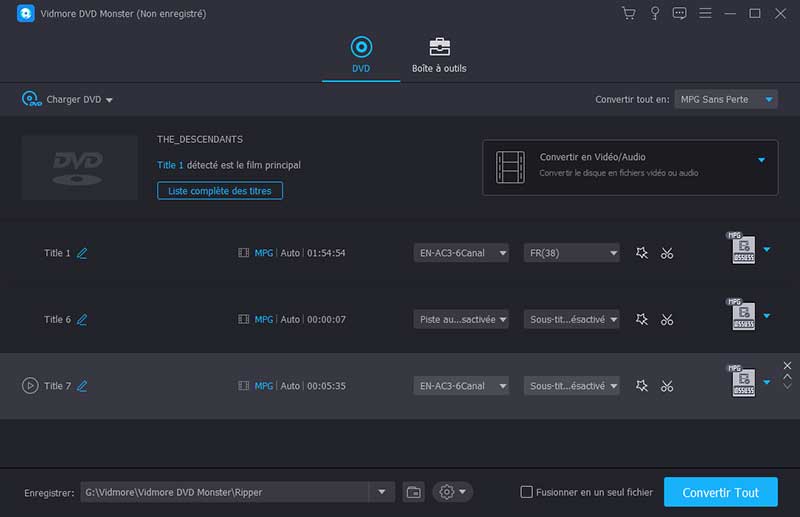Click the MPG format icon for Title 6
The width and height of the screenshot is (800, 517).
(x=743, y=316)
